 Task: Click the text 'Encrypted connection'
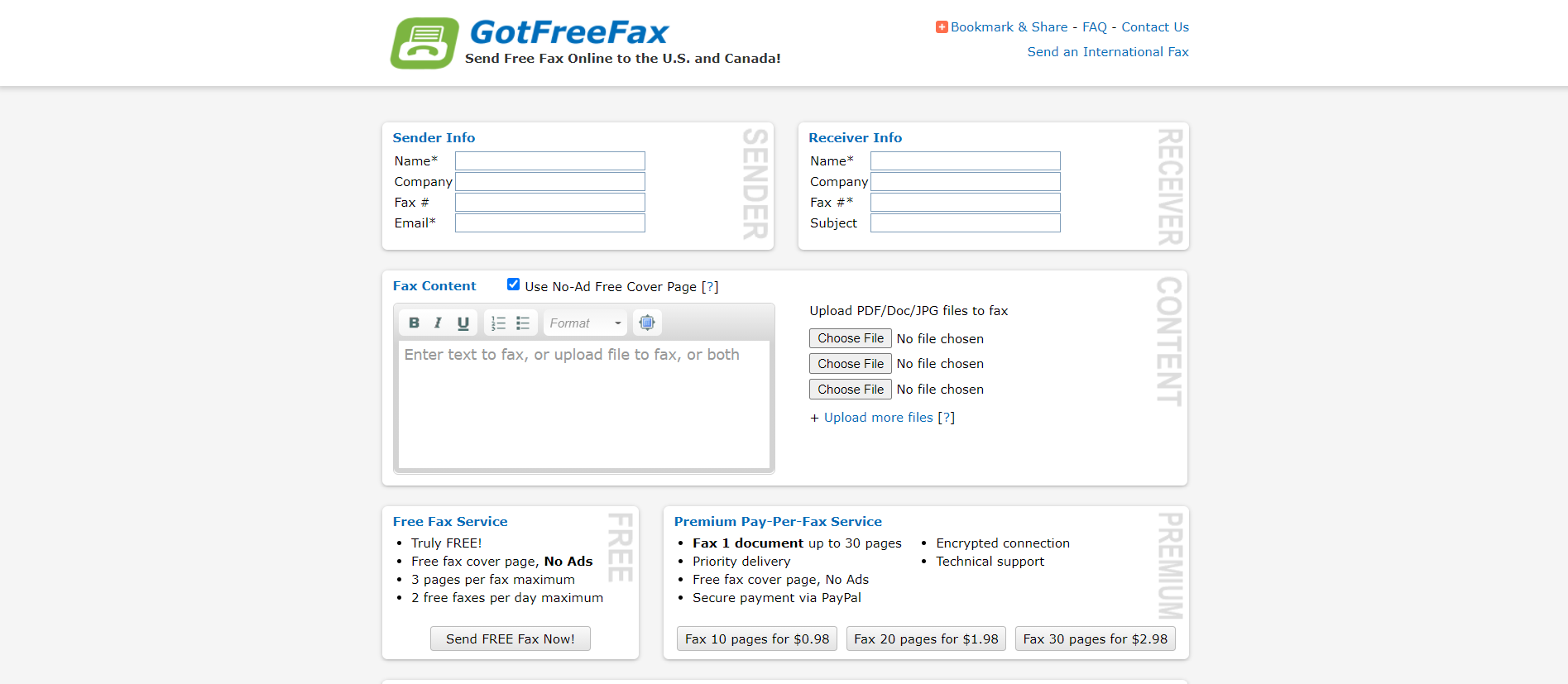1003,543
